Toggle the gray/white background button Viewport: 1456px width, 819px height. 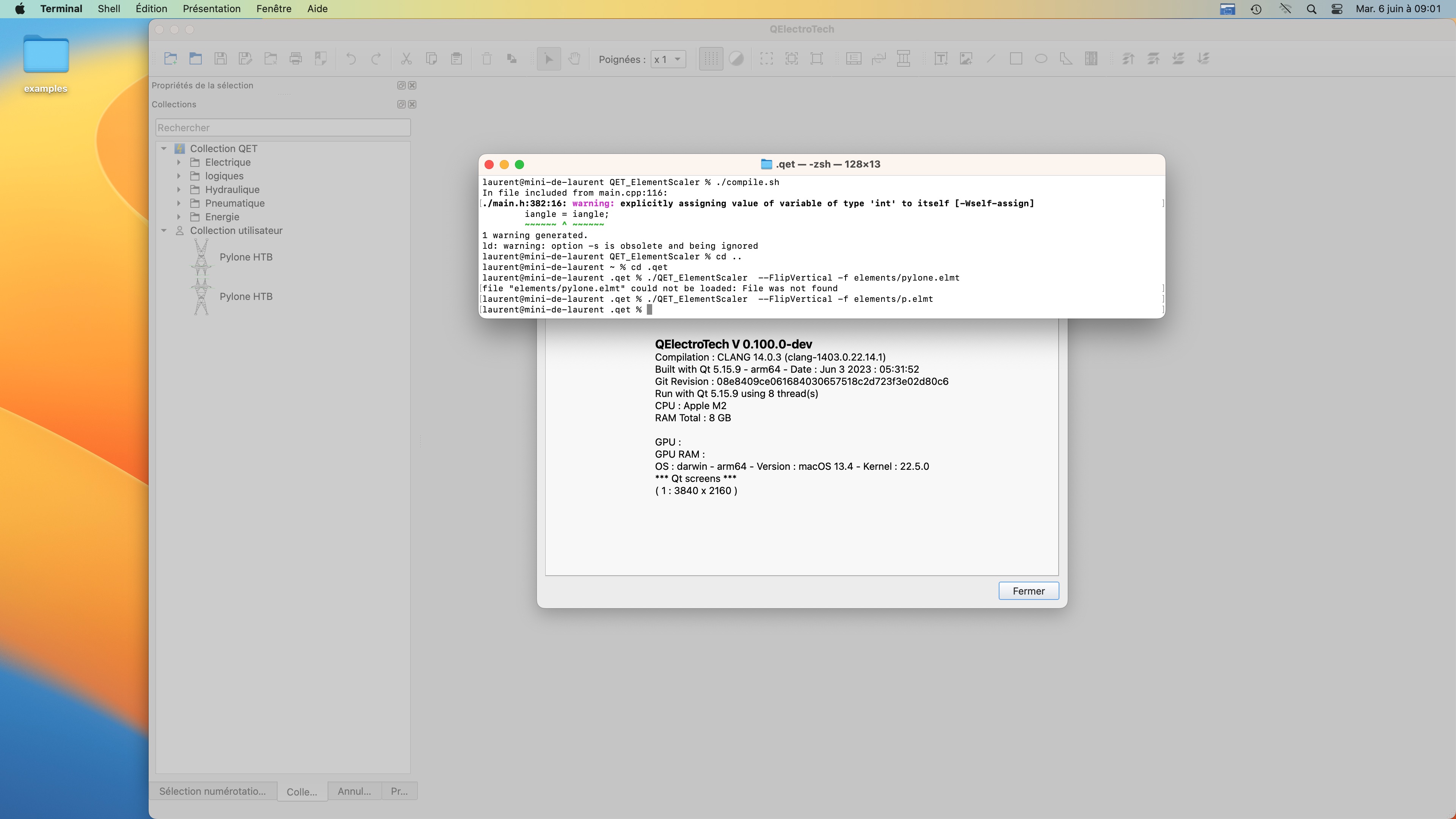(736, 58)
